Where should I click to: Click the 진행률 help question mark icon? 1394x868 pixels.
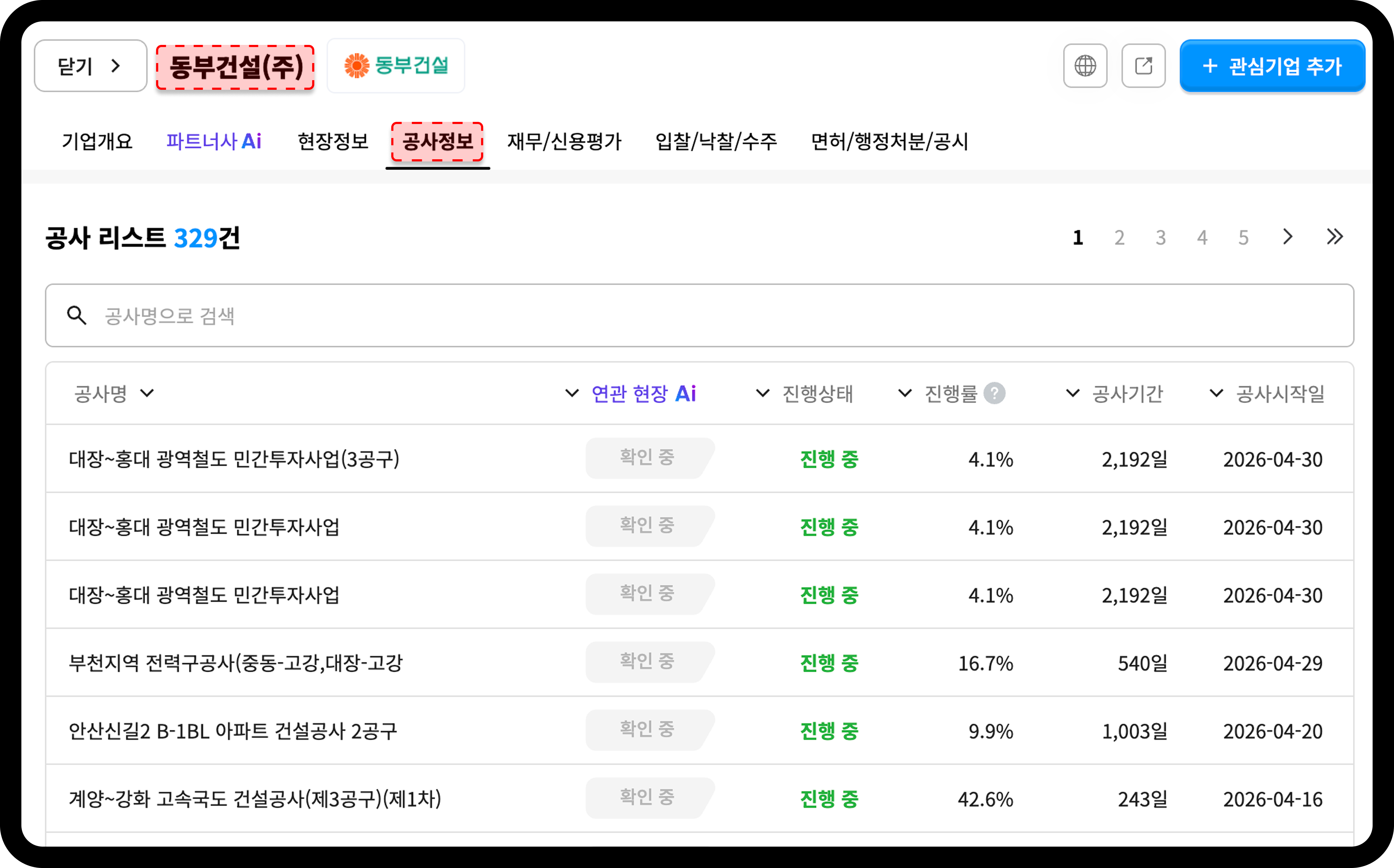tap(994, 393)
